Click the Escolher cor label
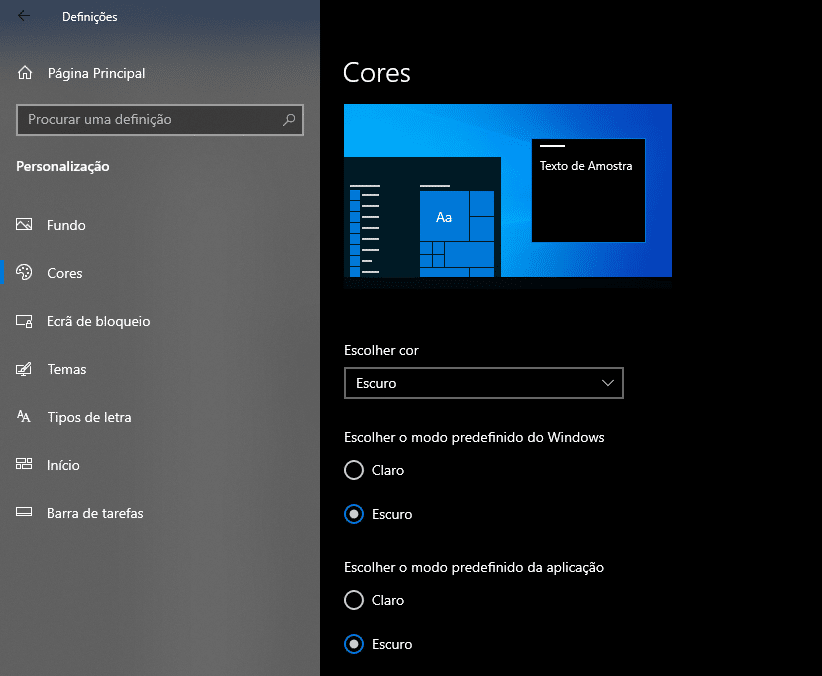The width and height of the screenshot is (822, 676). tap(381, 350)
